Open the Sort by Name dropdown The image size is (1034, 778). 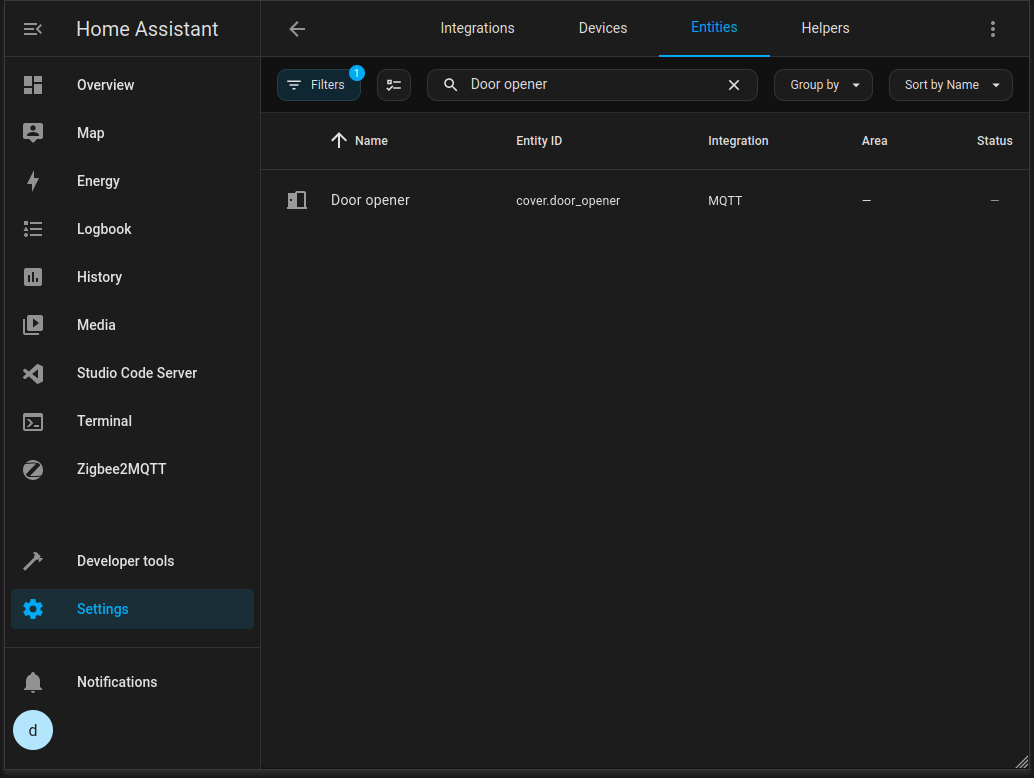pos(950,85)
